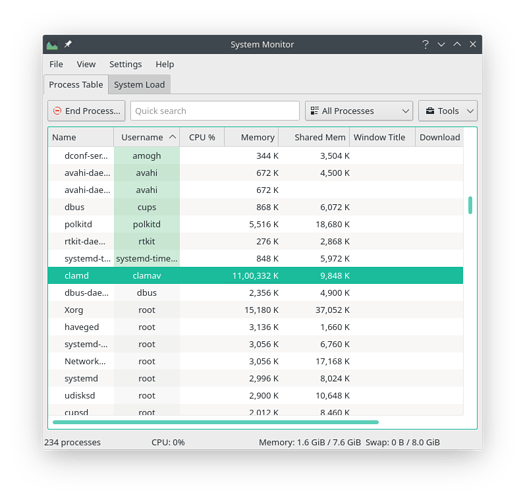
Task: Minimize window using titlebar down chevron
Action: (x=441, y=44)
